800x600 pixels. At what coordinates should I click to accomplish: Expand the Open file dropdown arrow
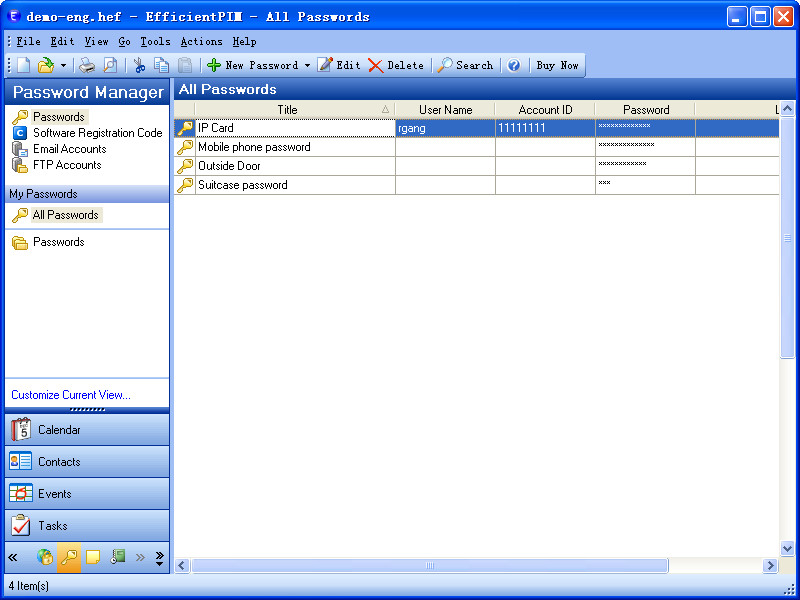63,65
